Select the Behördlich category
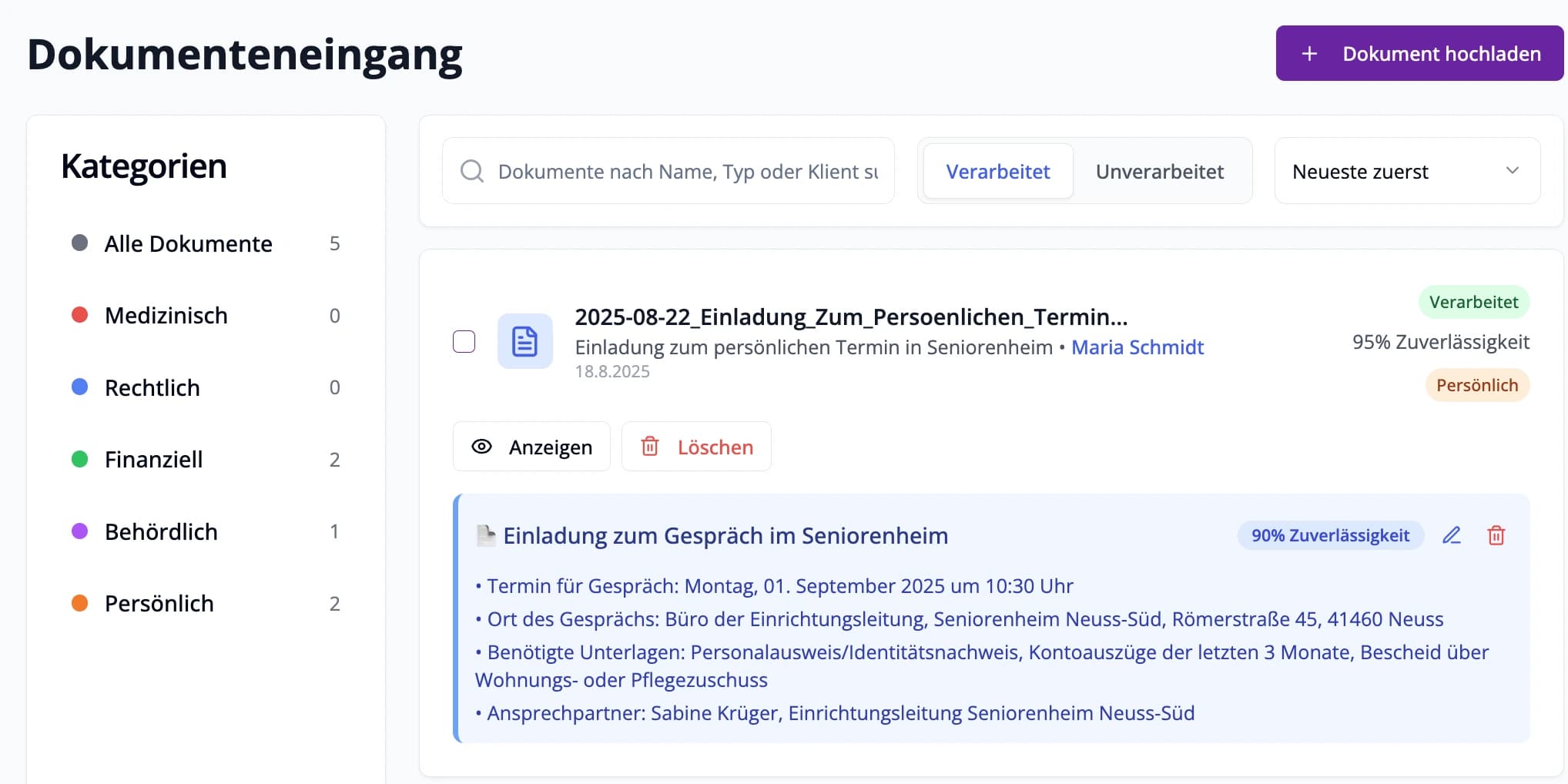The width and height of the screenshot is (1568, 784). [x=161, y=531]
